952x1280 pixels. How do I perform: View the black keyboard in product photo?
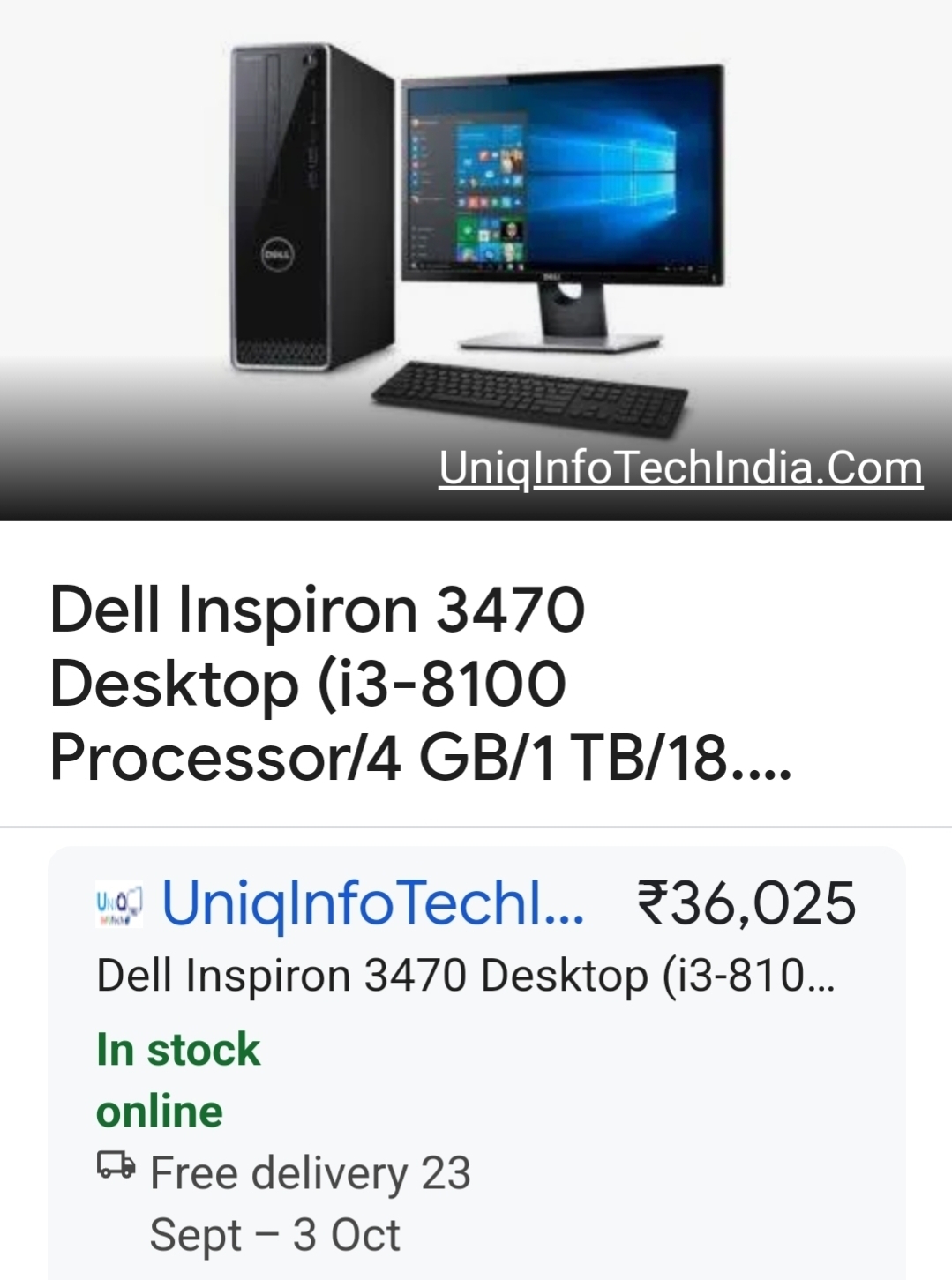[x=530, y=397]
